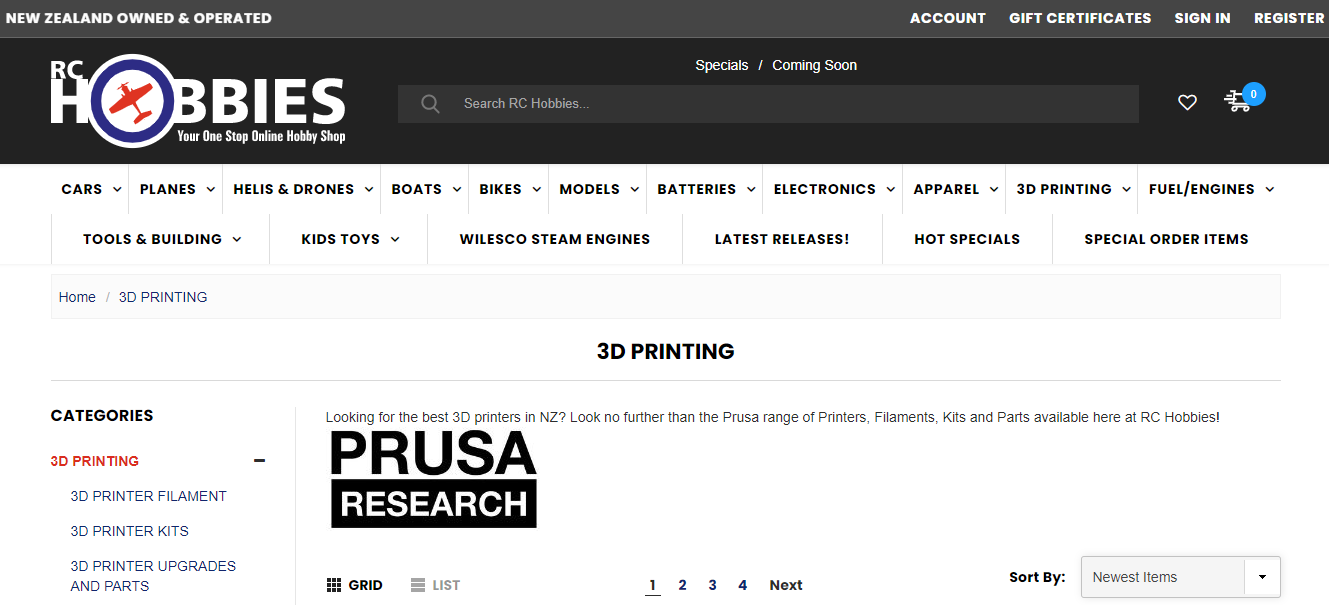The image size is (1329, 605).
Task: Expand the PLANES menu chevron
Action: (210, 189)
